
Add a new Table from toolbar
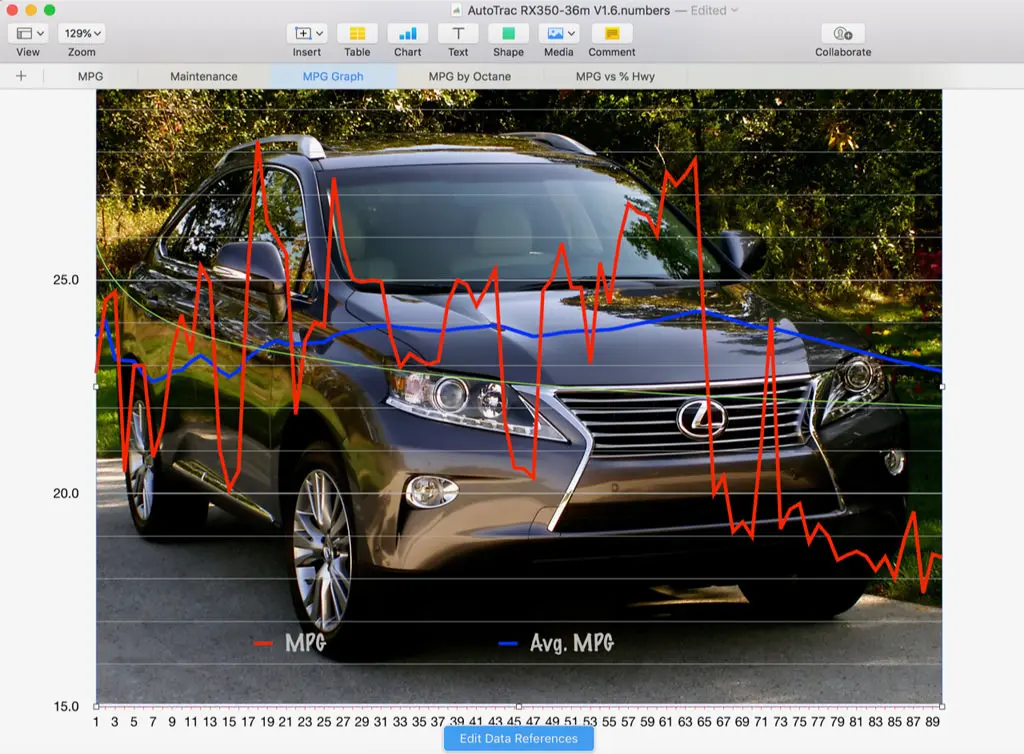(357, 33)
